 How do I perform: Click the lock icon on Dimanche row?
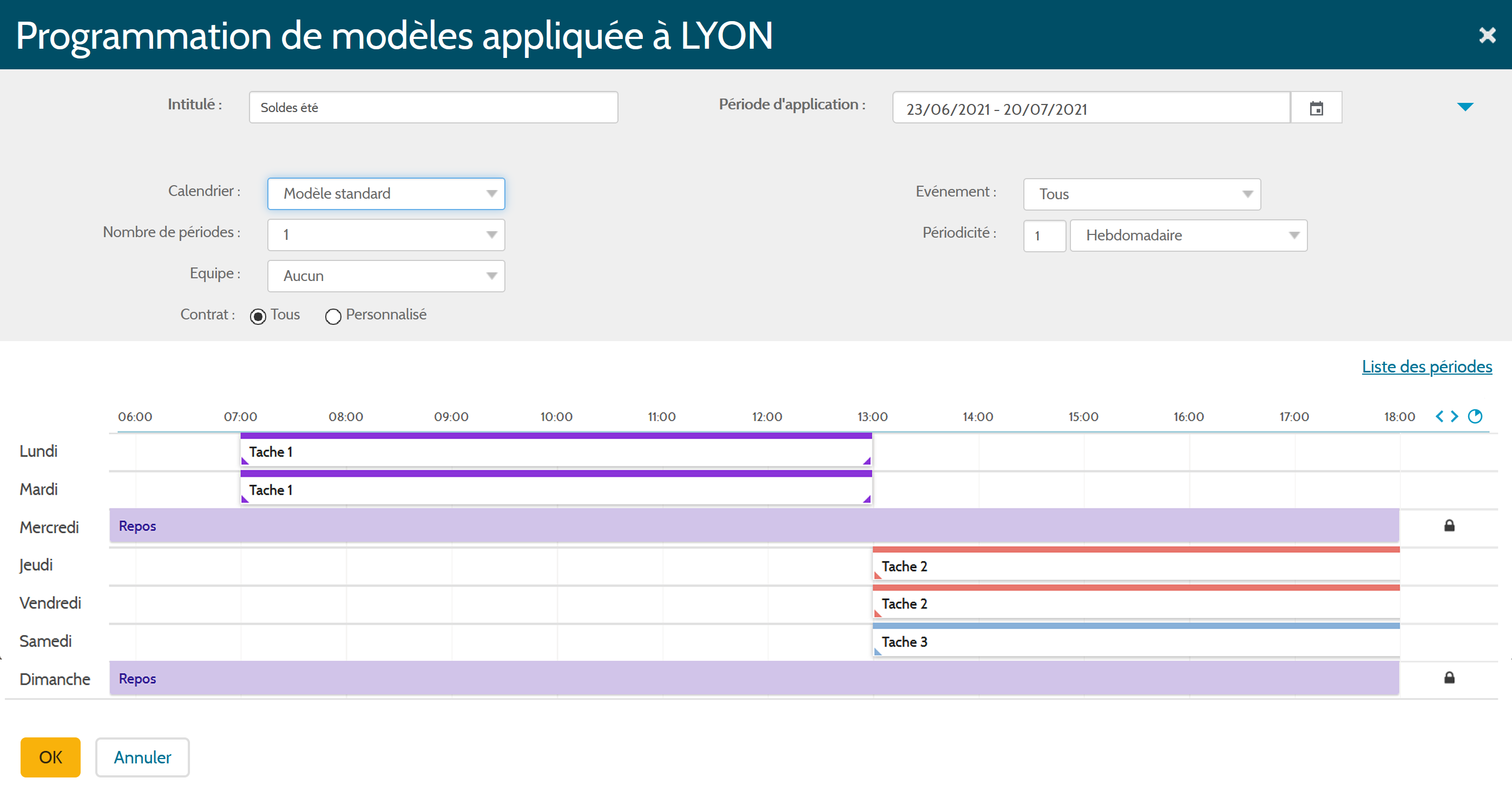coord(1449,678)
